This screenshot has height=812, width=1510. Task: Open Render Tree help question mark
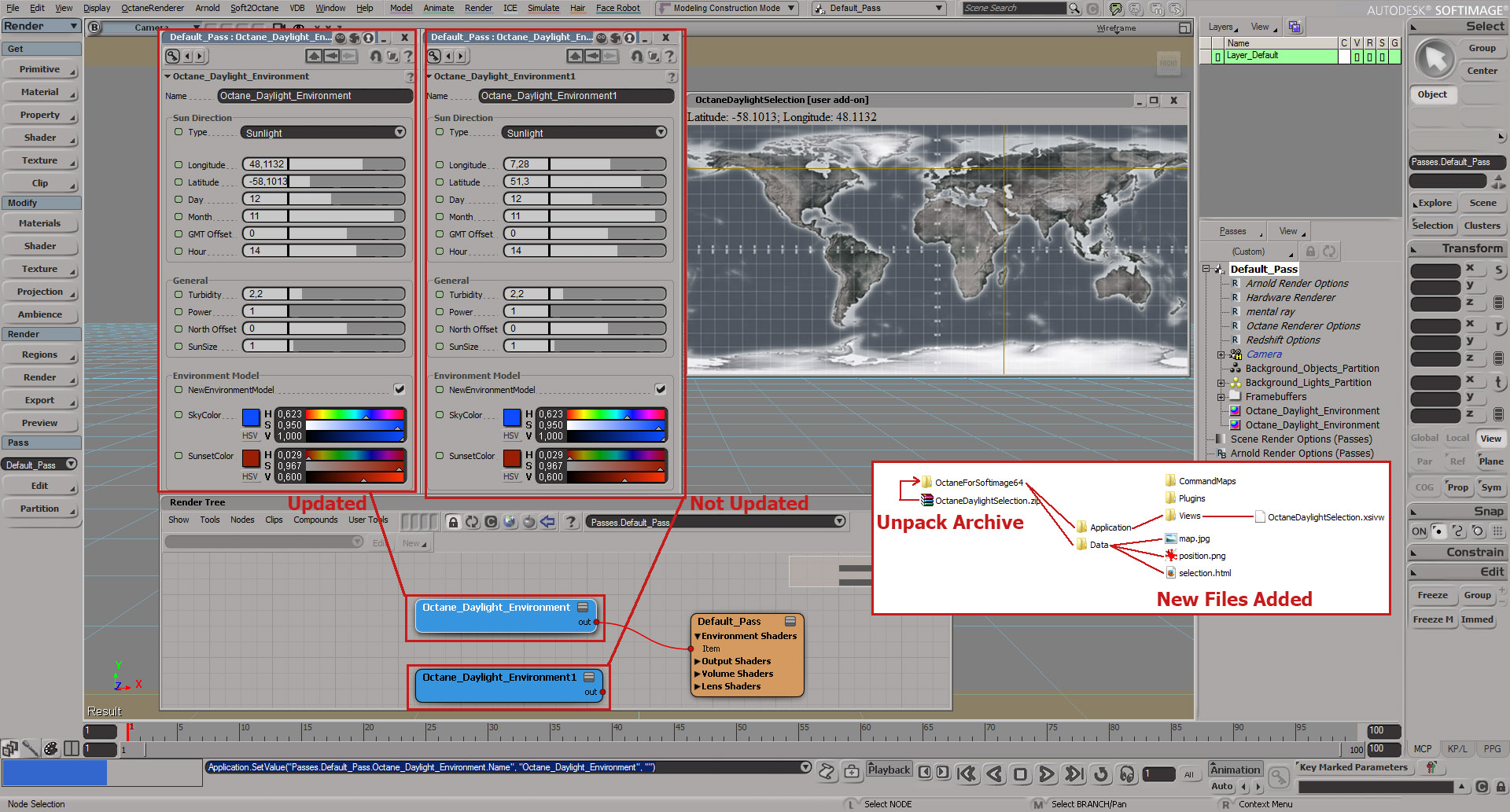[572, 522]
